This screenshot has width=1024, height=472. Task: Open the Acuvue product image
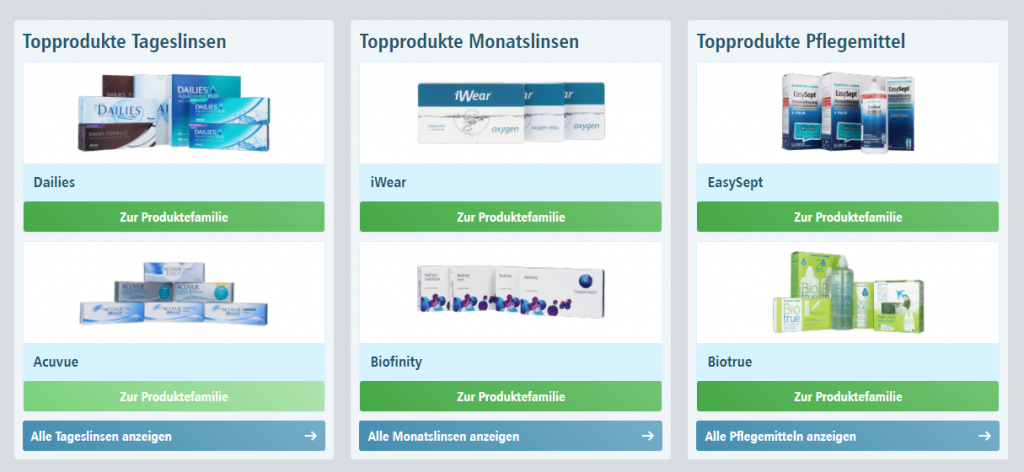[174, 292]
